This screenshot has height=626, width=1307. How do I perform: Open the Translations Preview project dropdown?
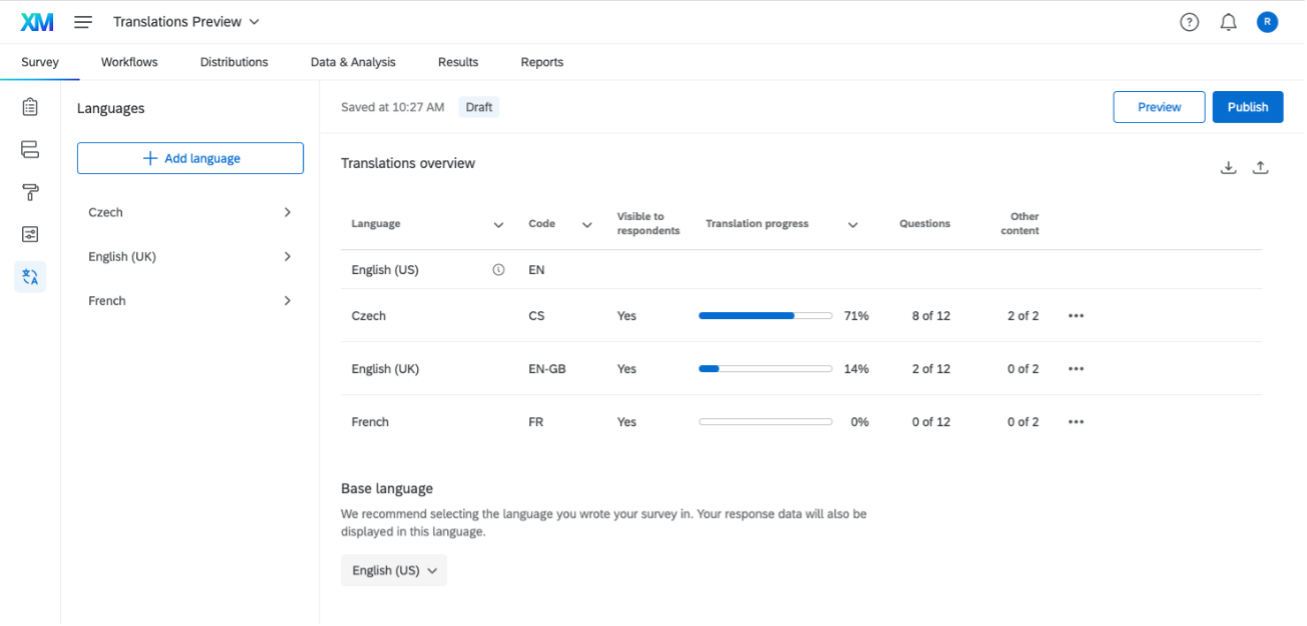(x=186, y=22)
